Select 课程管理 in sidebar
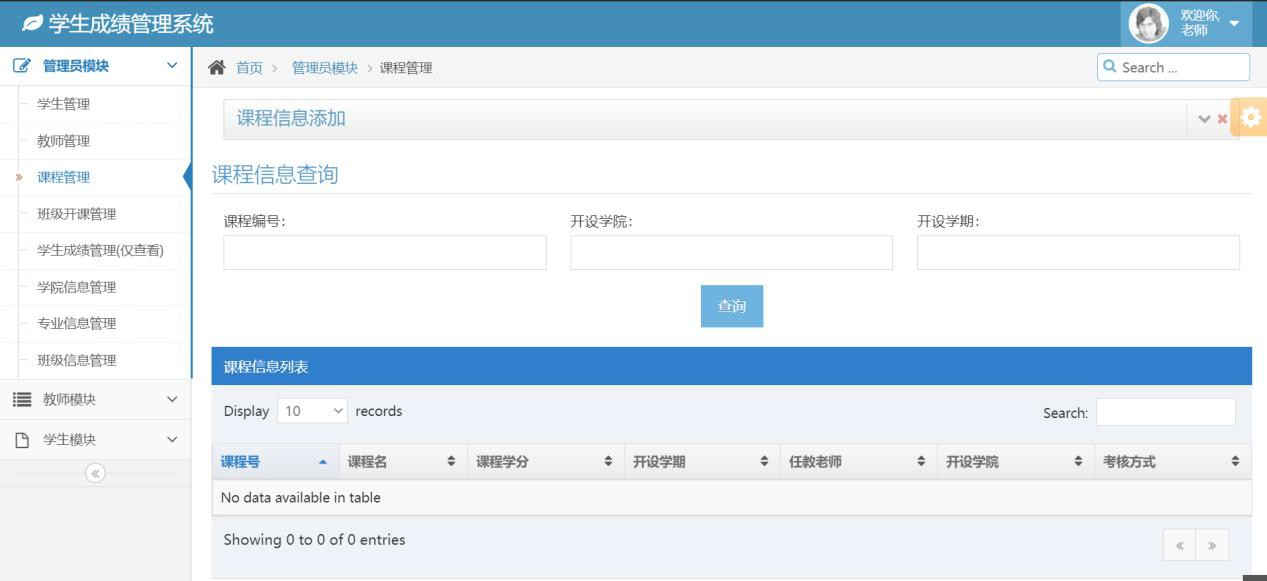 pos(64,177)
